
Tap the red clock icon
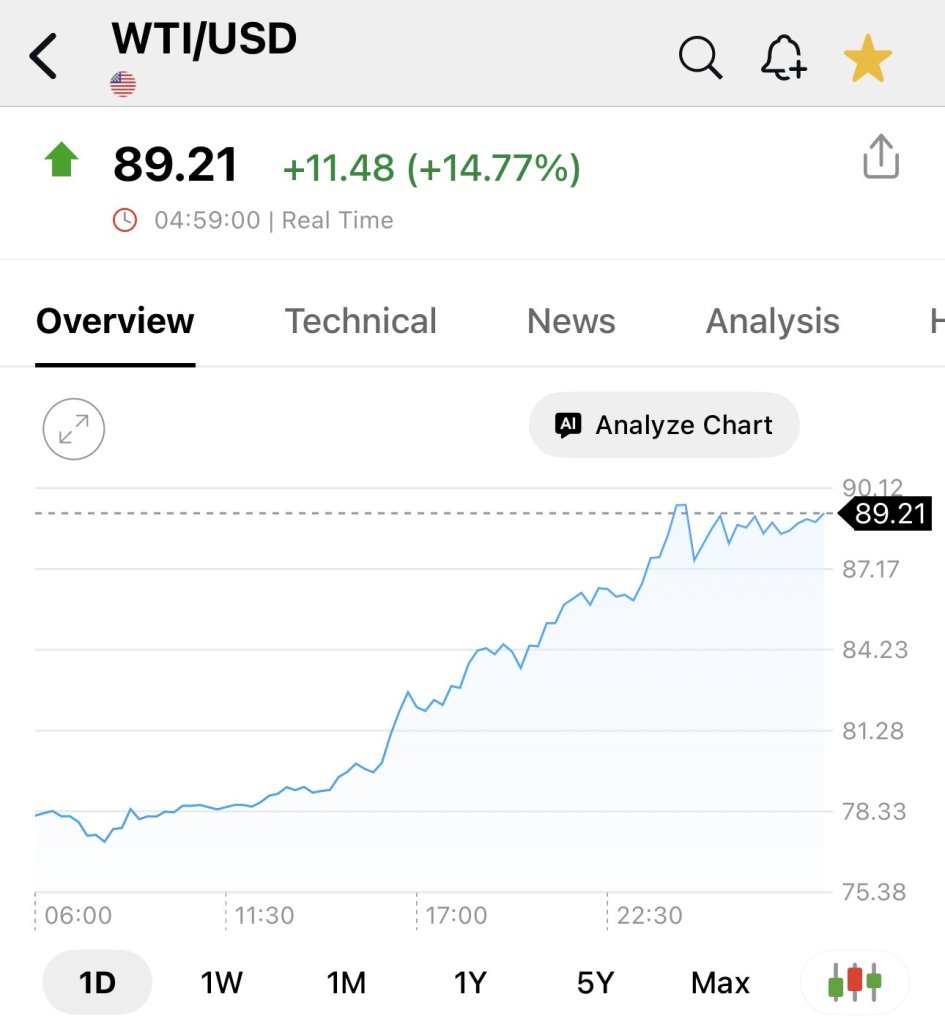point(124,220)
